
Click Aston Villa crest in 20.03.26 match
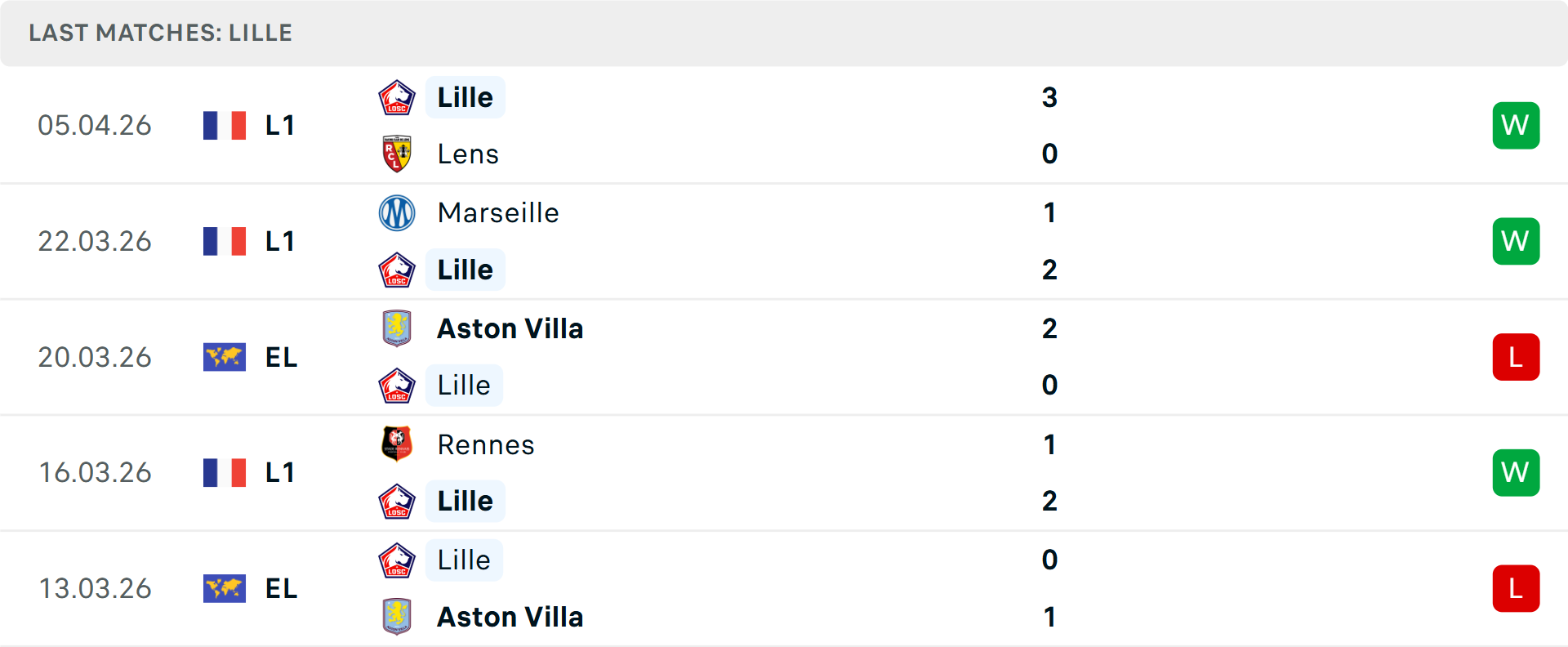click(397, 328)
